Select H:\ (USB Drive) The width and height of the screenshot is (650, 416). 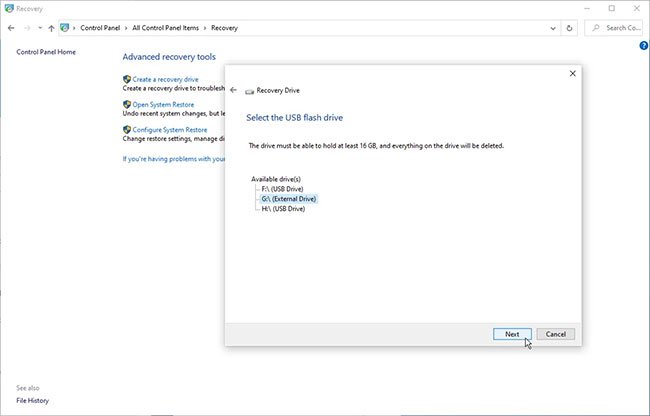[283, 209]
